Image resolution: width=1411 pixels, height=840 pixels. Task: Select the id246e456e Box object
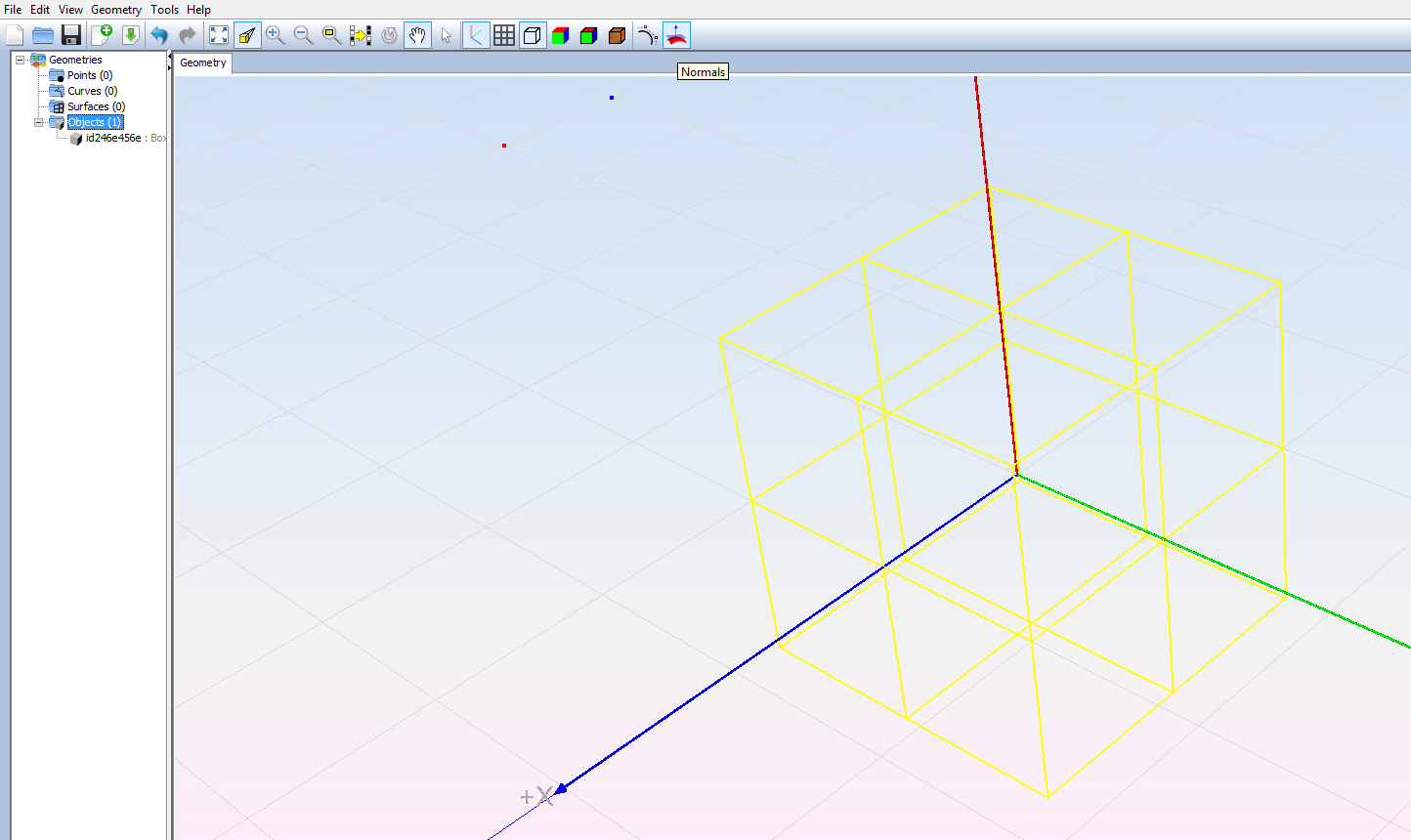click(x=113, y=138)
